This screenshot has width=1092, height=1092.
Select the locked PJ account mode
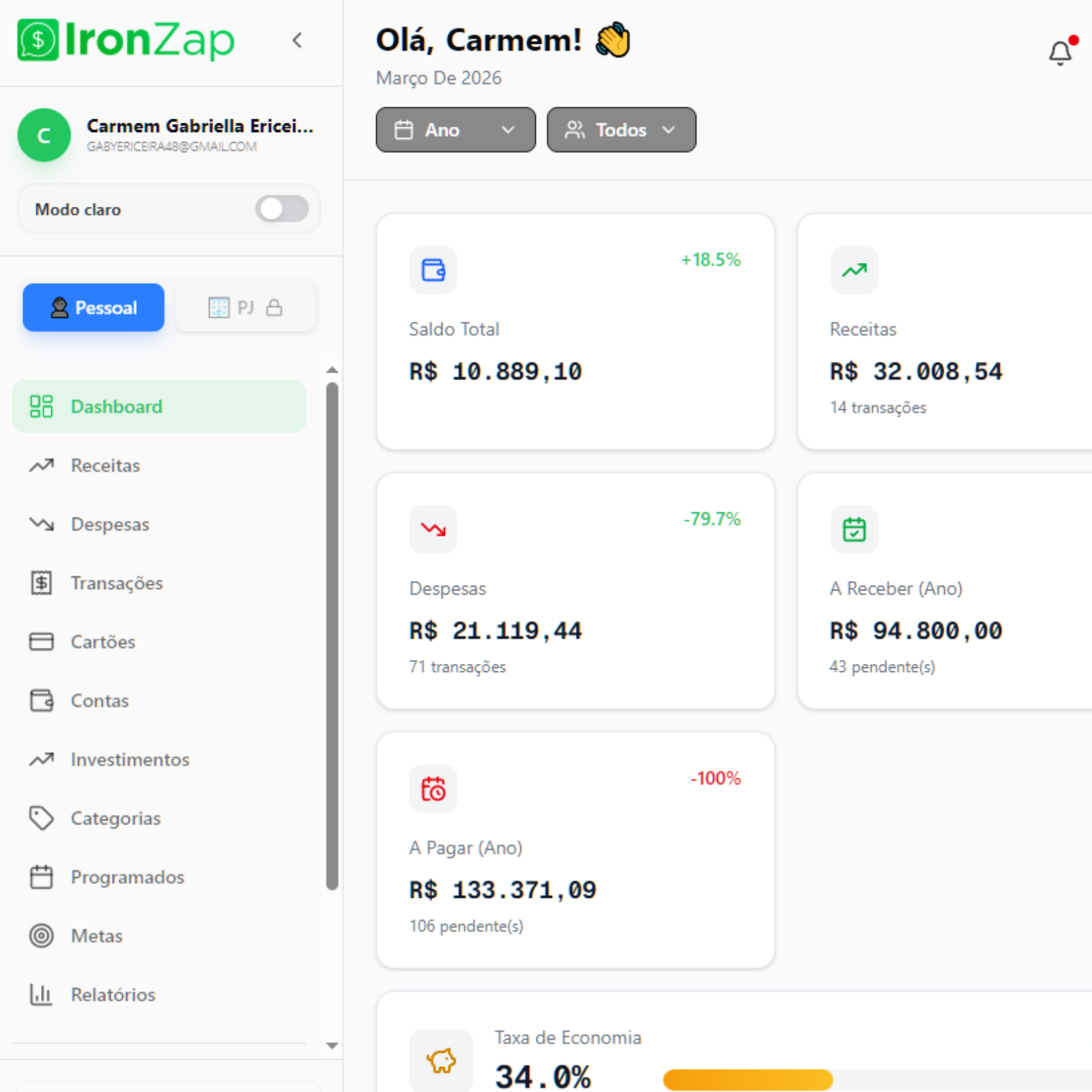(x=245, y=307)
